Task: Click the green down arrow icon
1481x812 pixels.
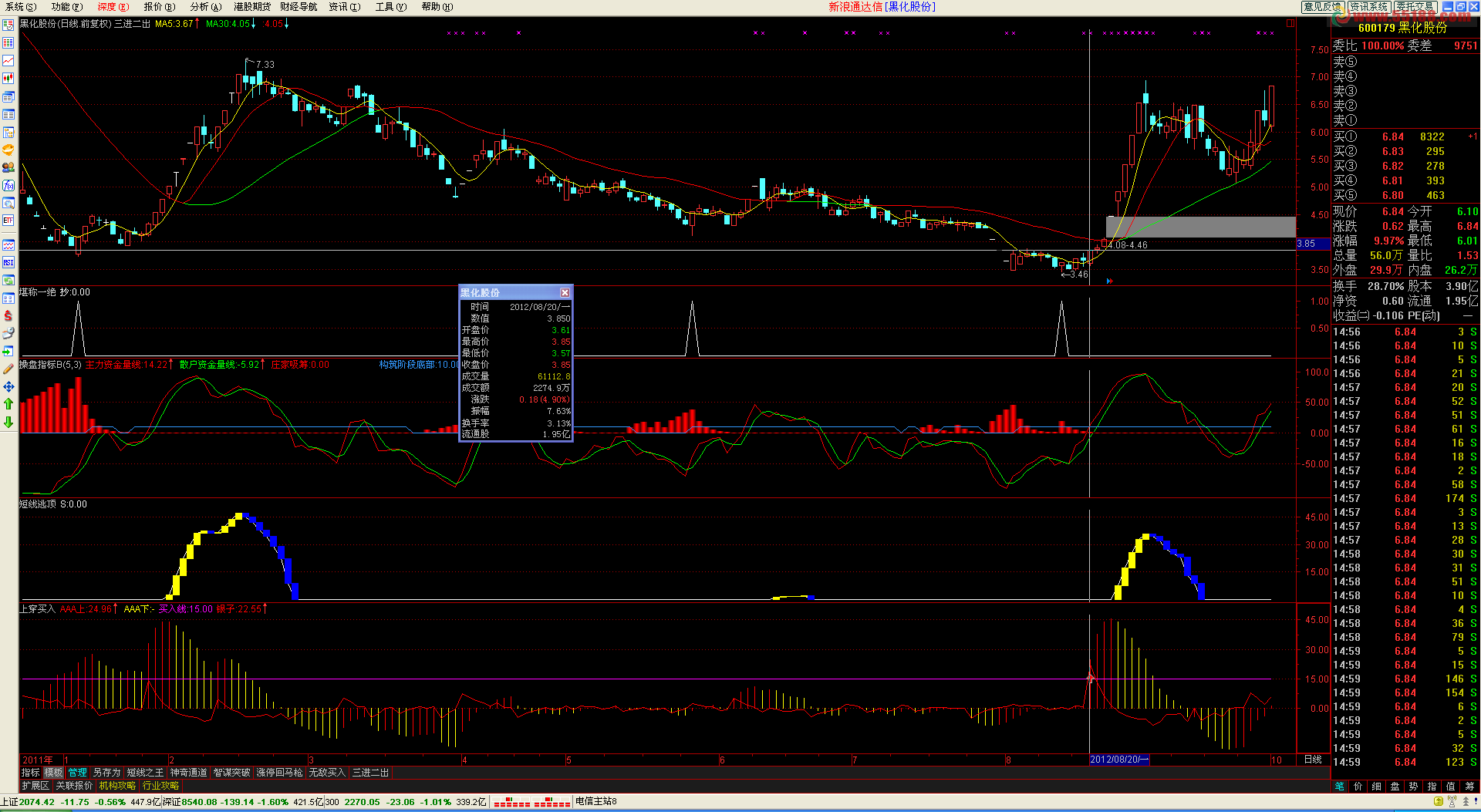Action: coord(8,422)
